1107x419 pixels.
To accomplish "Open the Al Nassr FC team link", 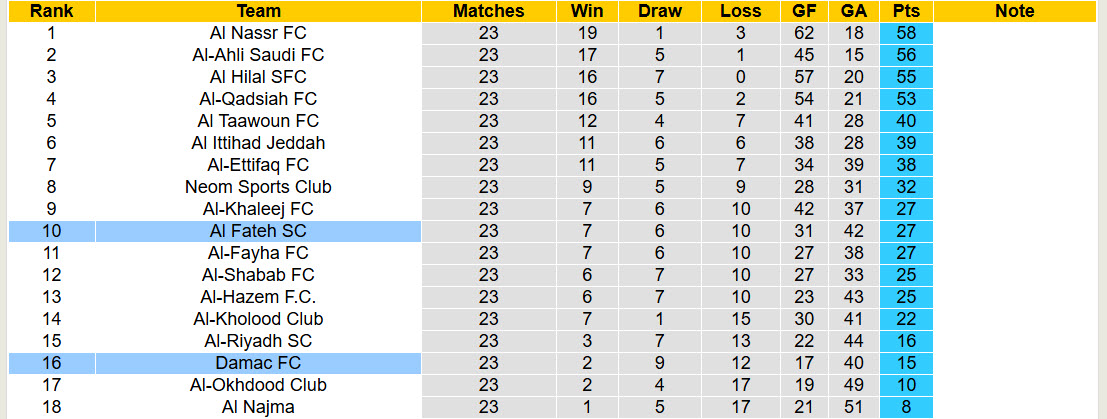I will (x=258, y=33).
